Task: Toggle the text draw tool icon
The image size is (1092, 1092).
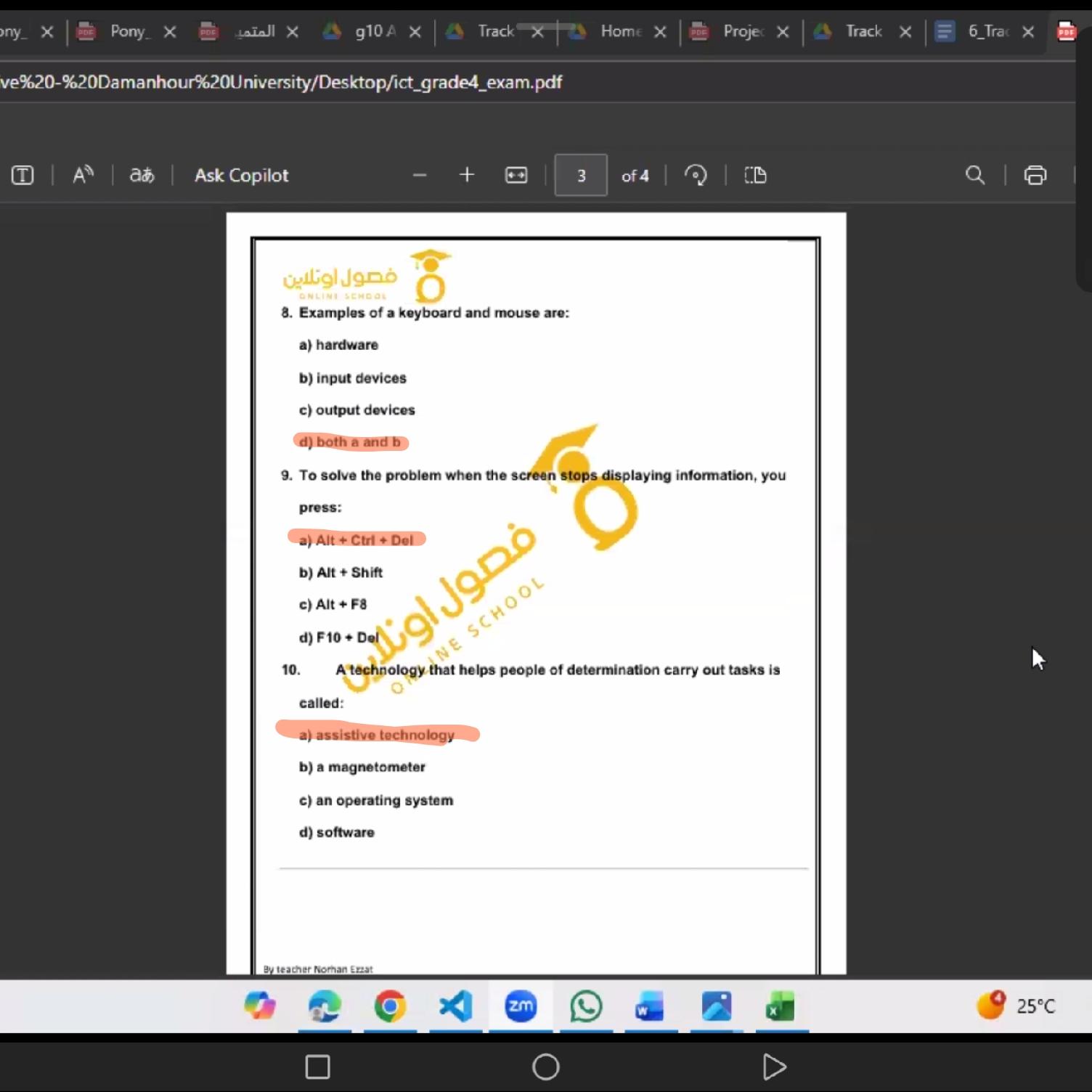Action: pos(23,175)
